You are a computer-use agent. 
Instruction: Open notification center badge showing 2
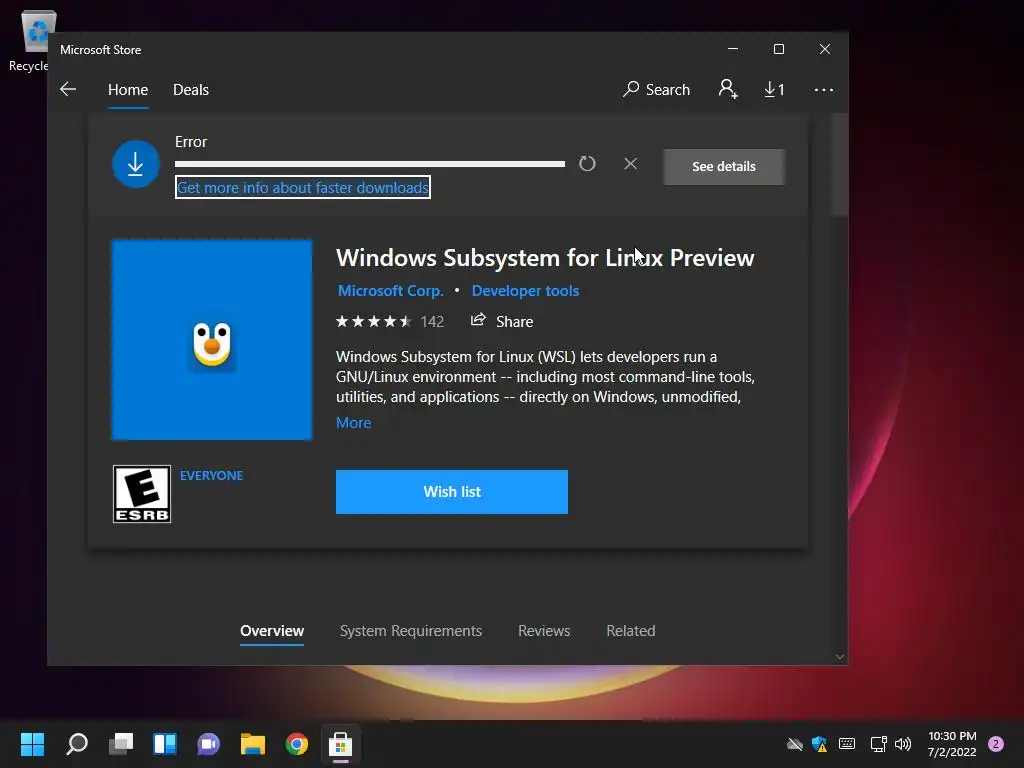point(996,744)
